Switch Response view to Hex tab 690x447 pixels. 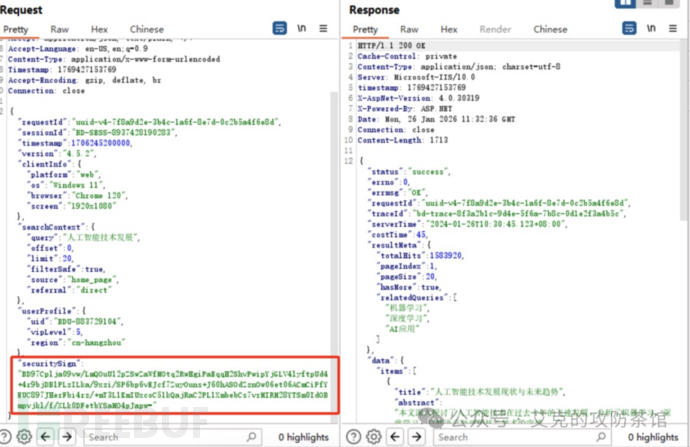tap(449, 30)
